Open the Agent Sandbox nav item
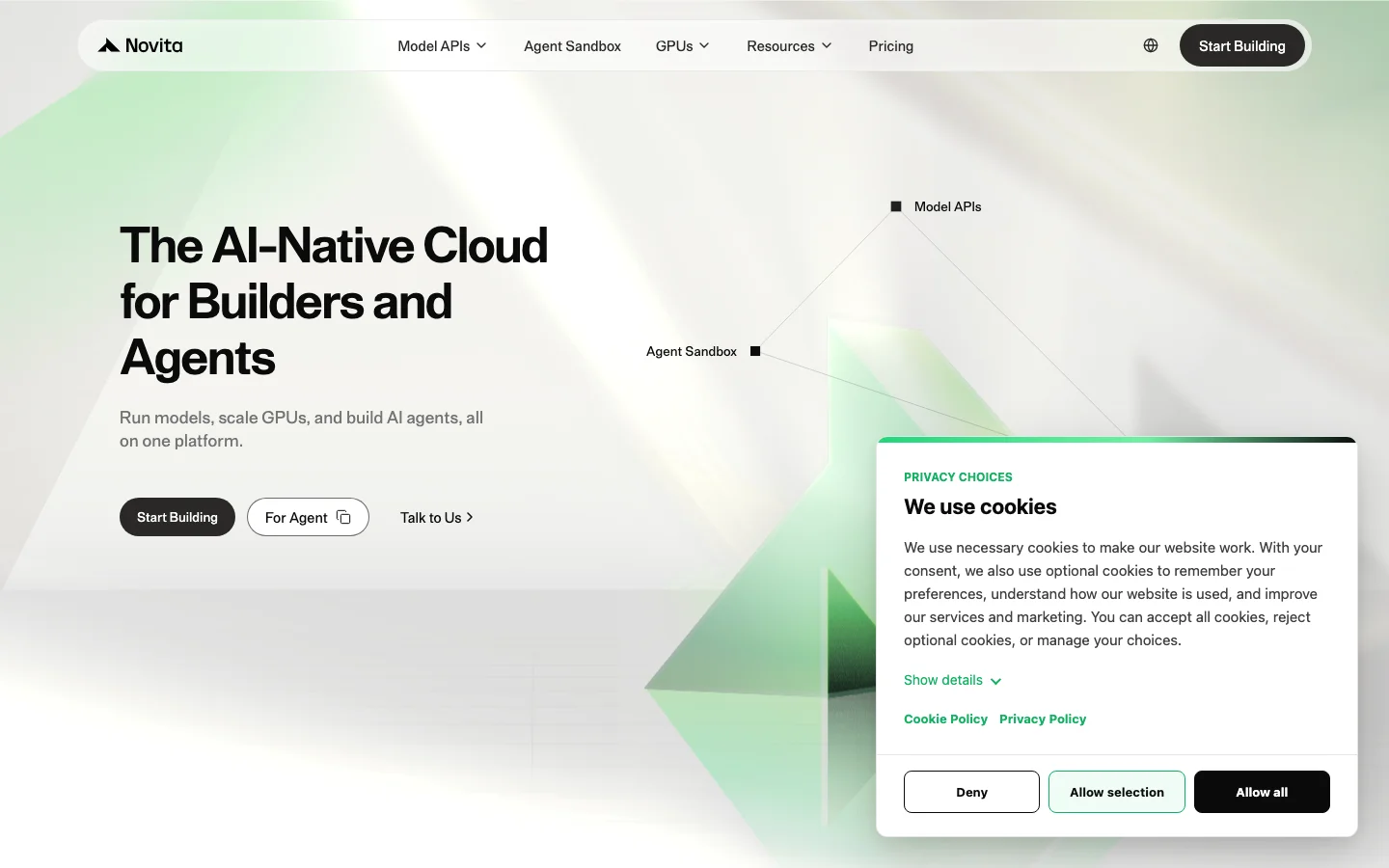Viewport: 1389px width, 868px height. (572, 45)
